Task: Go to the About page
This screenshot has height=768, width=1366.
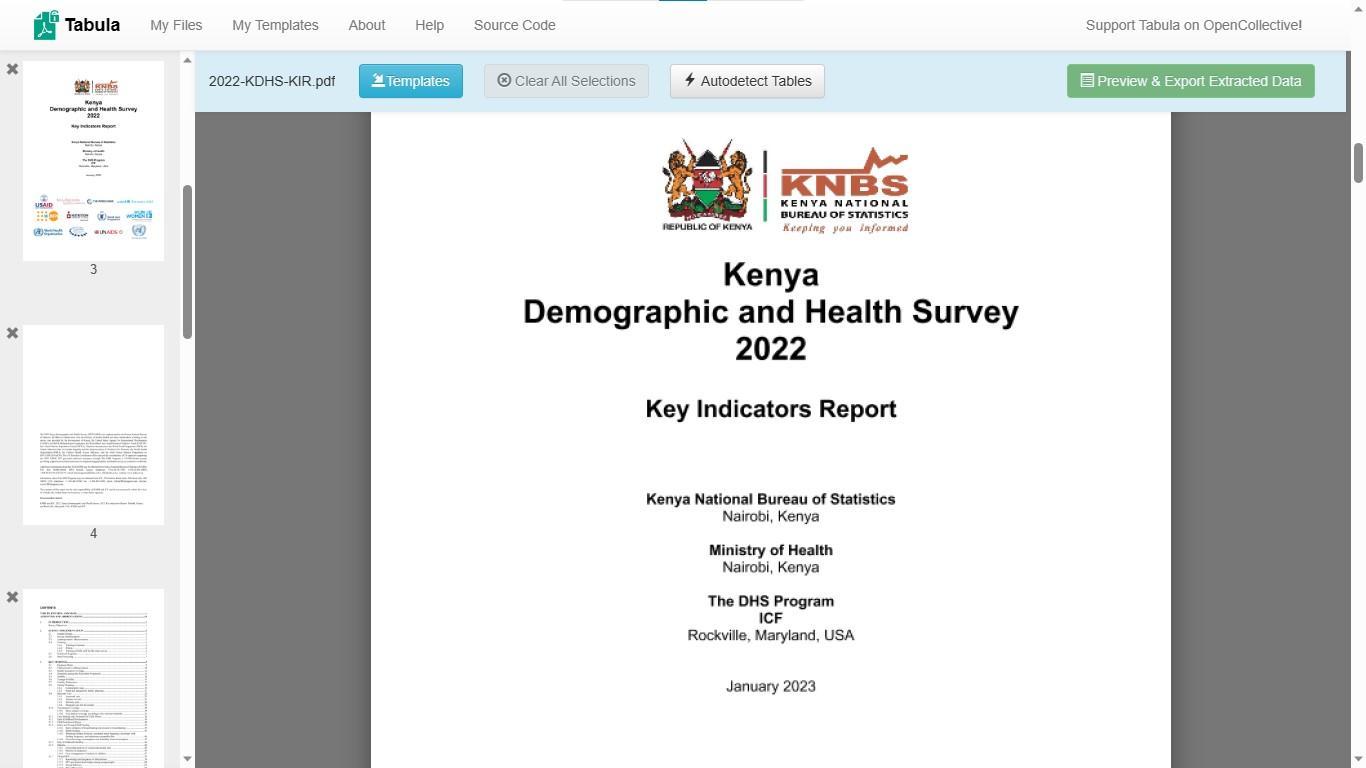Action: click(x=367, y=25)
